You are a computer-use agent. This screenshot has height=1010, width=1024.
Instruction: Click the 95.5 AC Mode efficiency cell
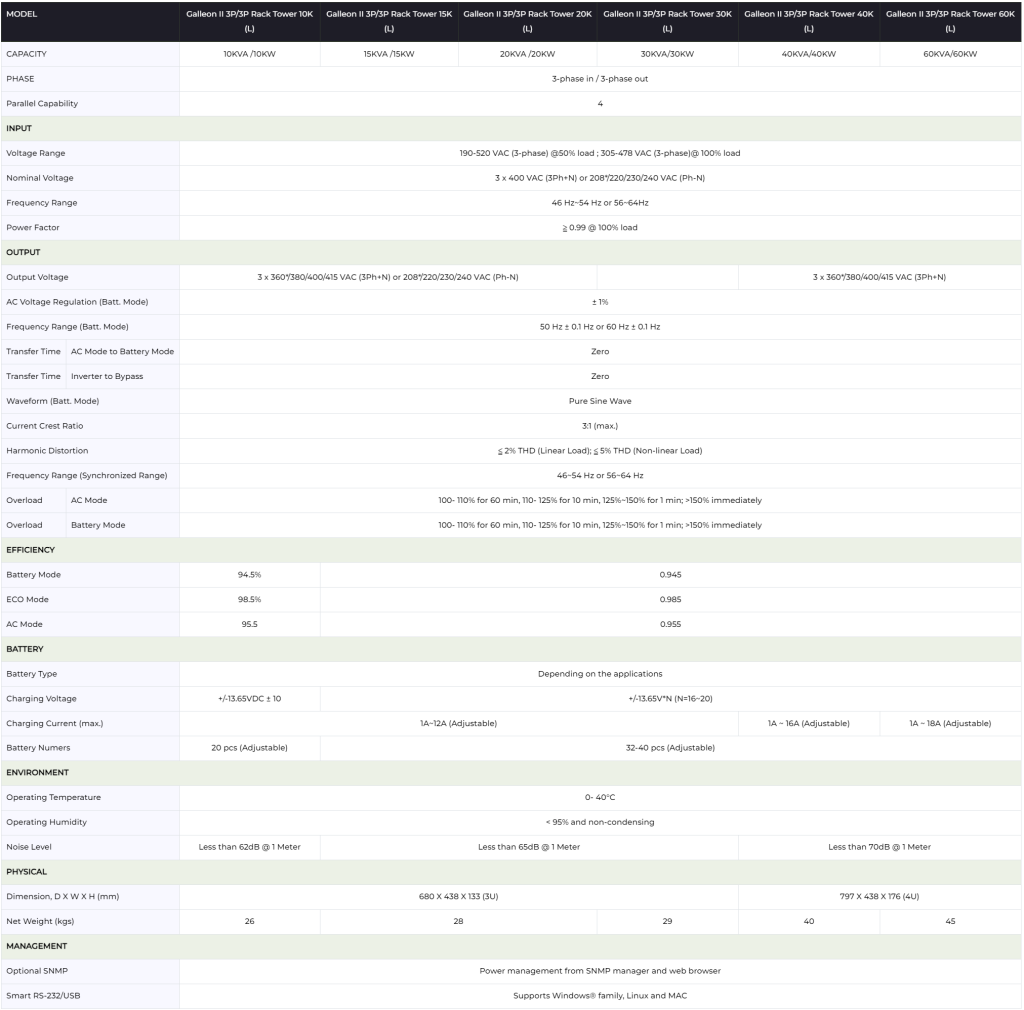coord(249,625)
